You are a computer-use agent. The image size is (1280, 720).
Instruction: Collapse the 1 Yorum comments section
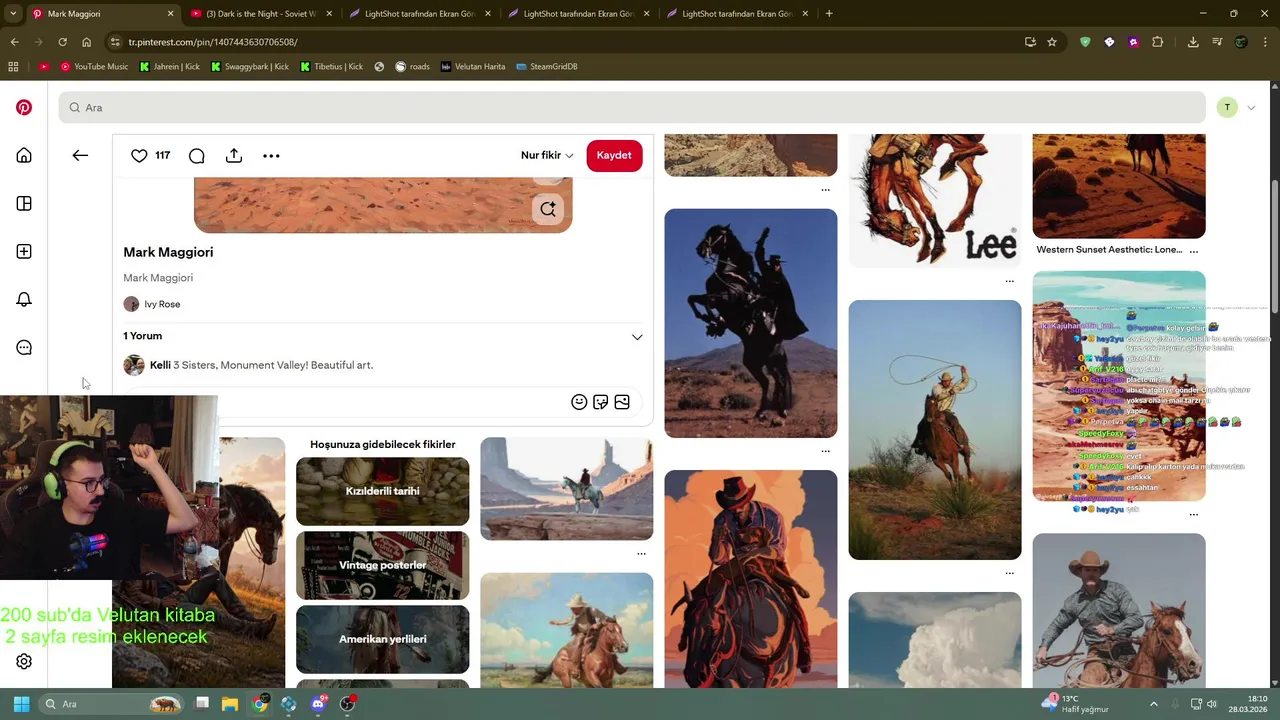coord(637,337)
